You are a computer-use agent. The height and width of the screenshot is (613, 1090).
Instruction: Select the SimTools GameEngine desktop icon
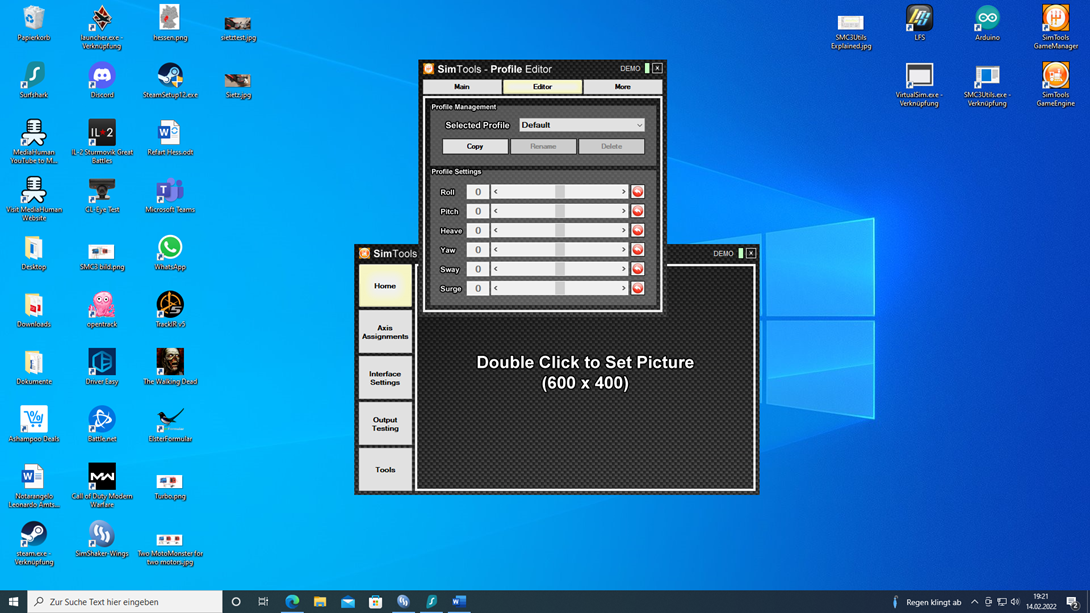[x=1055, y=85]
